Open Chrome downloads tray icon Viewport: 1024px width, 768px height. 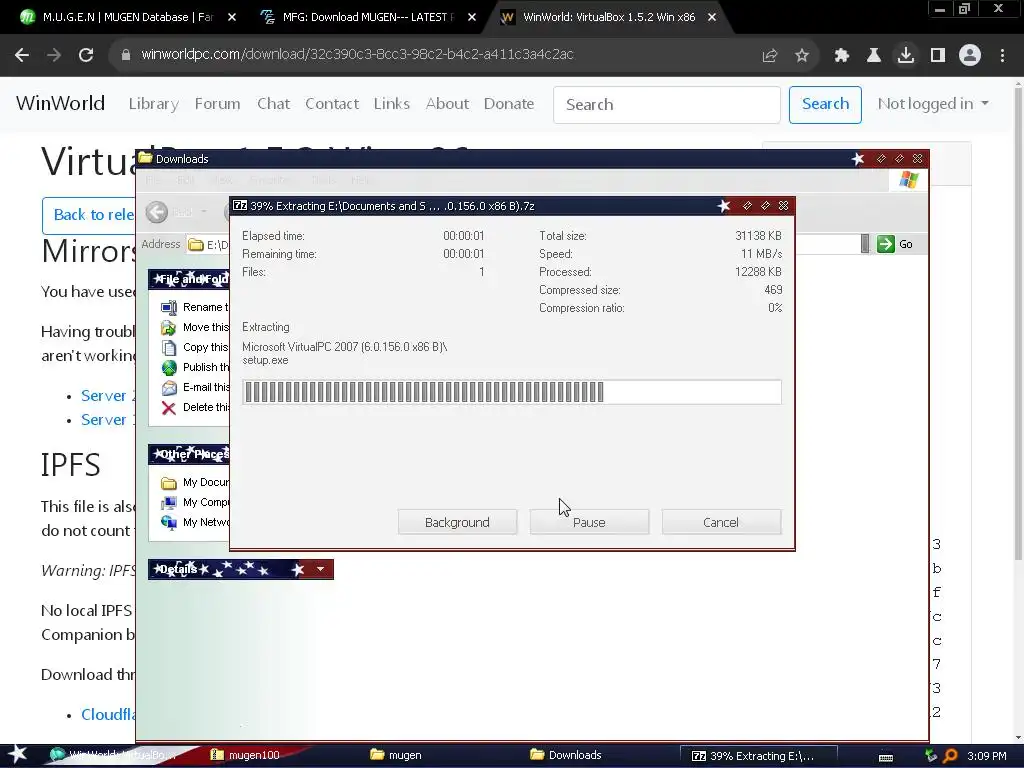pos(906,56)
